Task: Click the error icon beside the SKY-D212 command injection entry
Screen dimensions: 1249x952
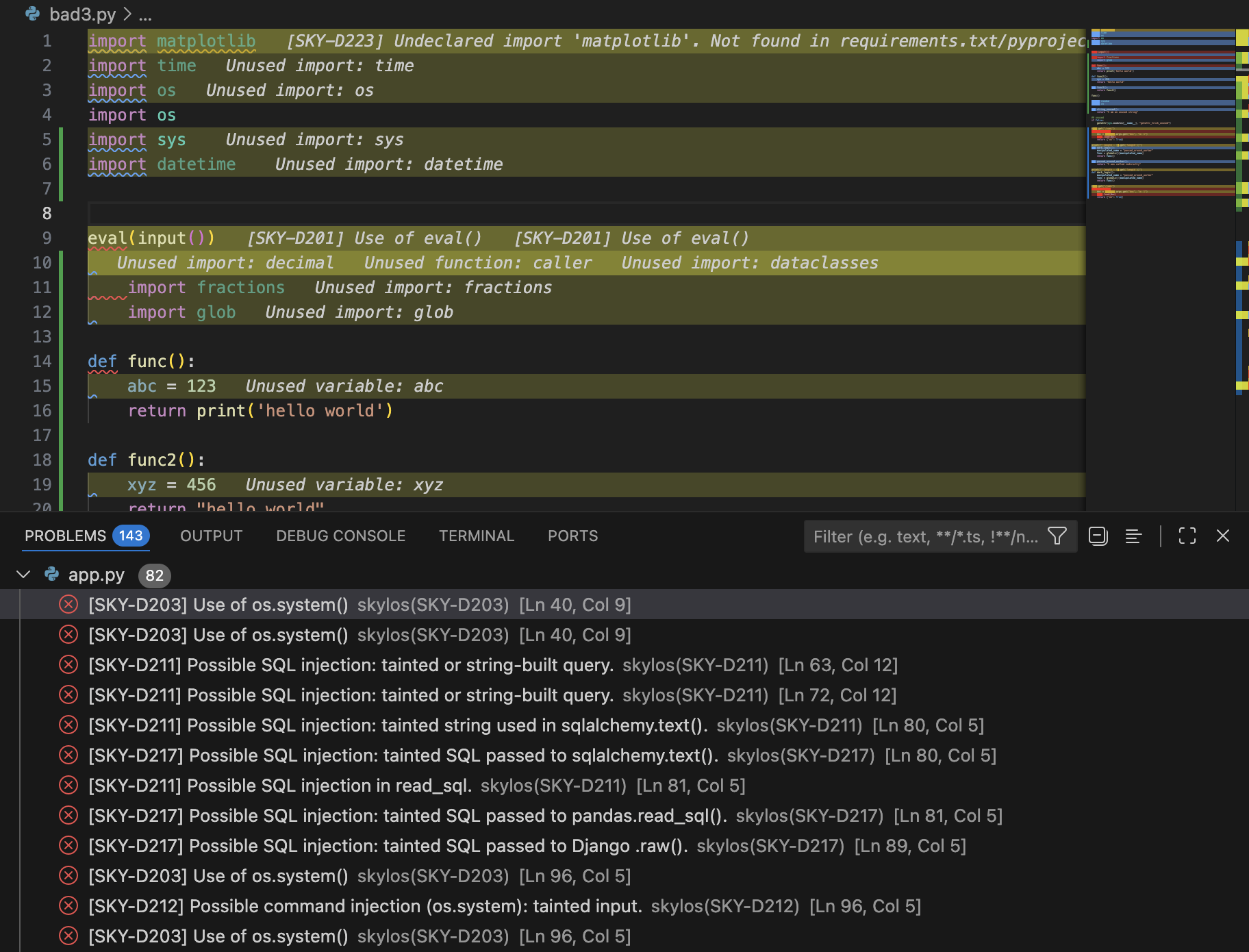Action: click(68, 905)
